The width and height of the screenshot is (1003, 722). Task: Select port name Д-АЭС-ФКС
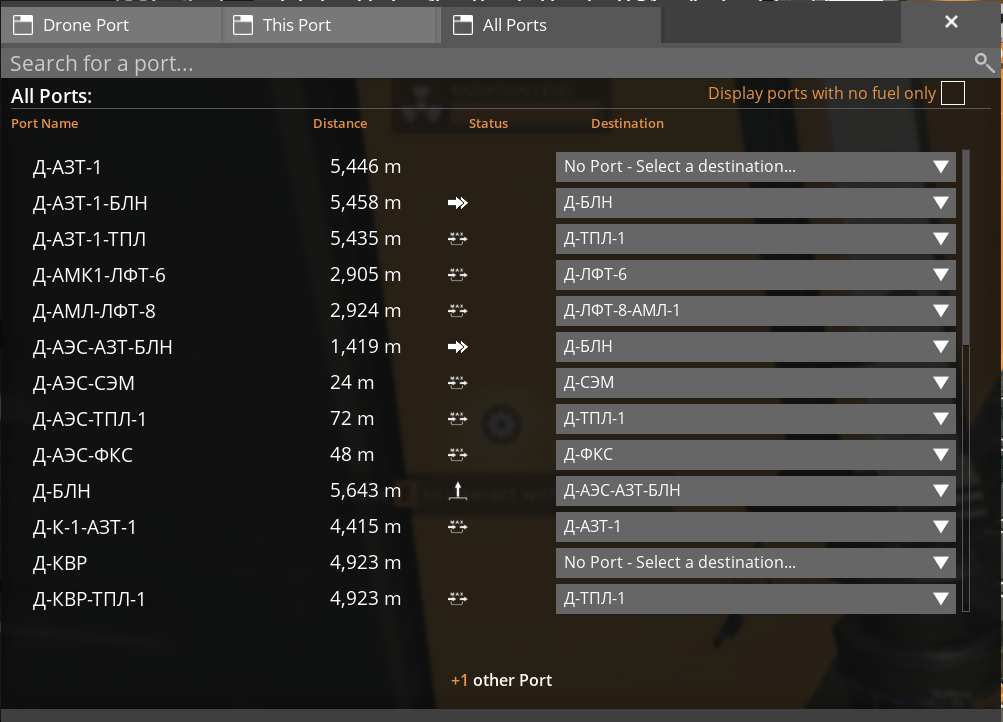pos(83,455)
